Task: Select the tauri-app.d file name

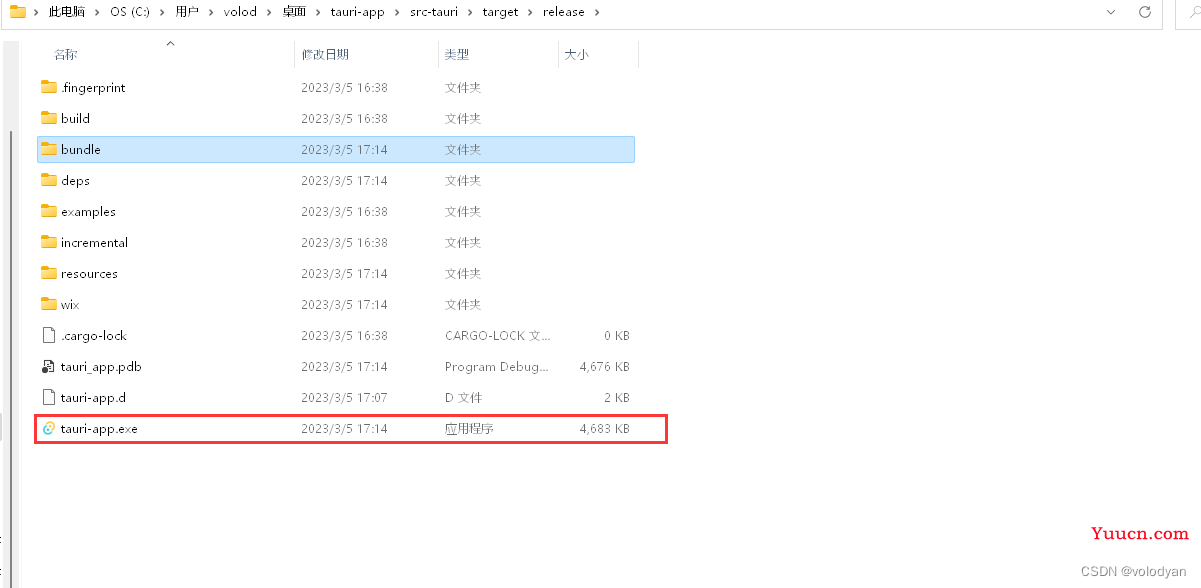Action: (x=93, y=397)
